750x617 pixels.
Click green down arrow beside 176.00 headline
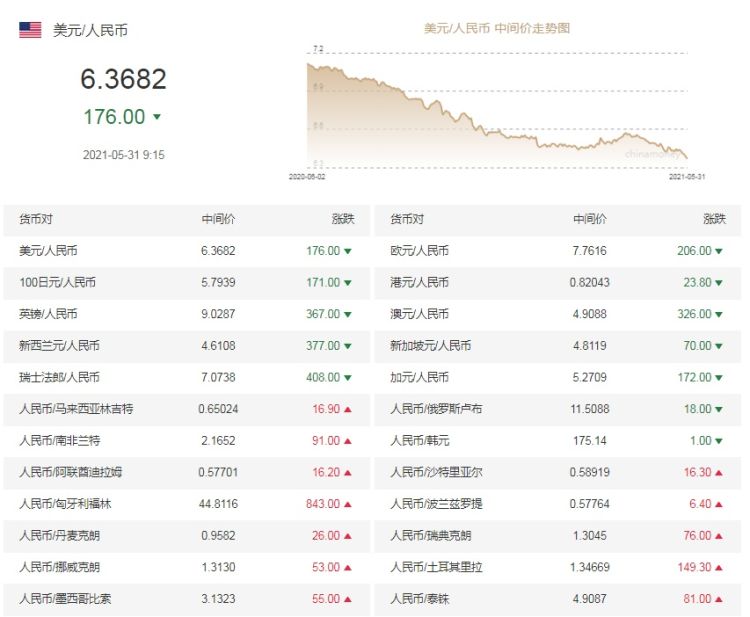pos(157,117)
